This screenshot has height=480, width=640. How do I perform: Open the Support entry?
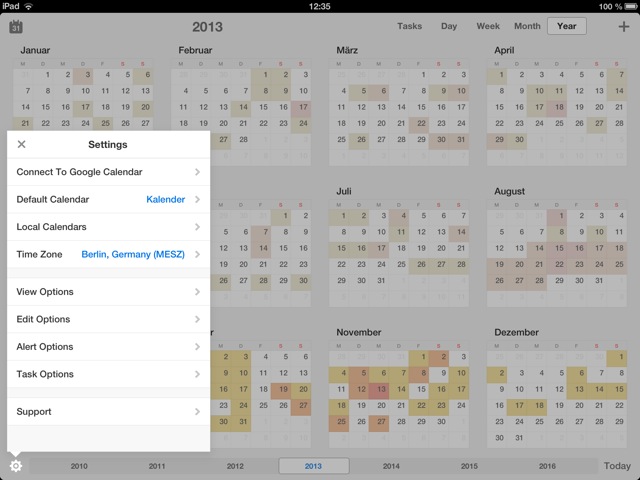(x=108, y=411)
